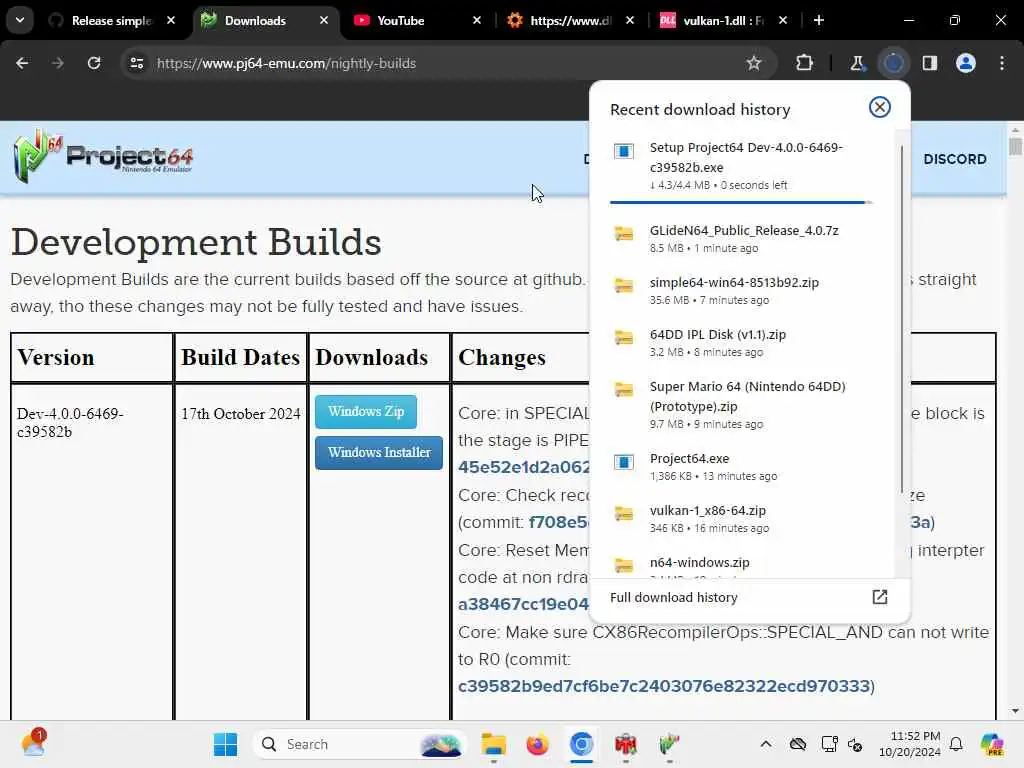The height and width of the screenshot is (768, 1024).
Task: Open Setup Project64 Dev-4.0.0-6469 download entry
Action: (742, 165)
